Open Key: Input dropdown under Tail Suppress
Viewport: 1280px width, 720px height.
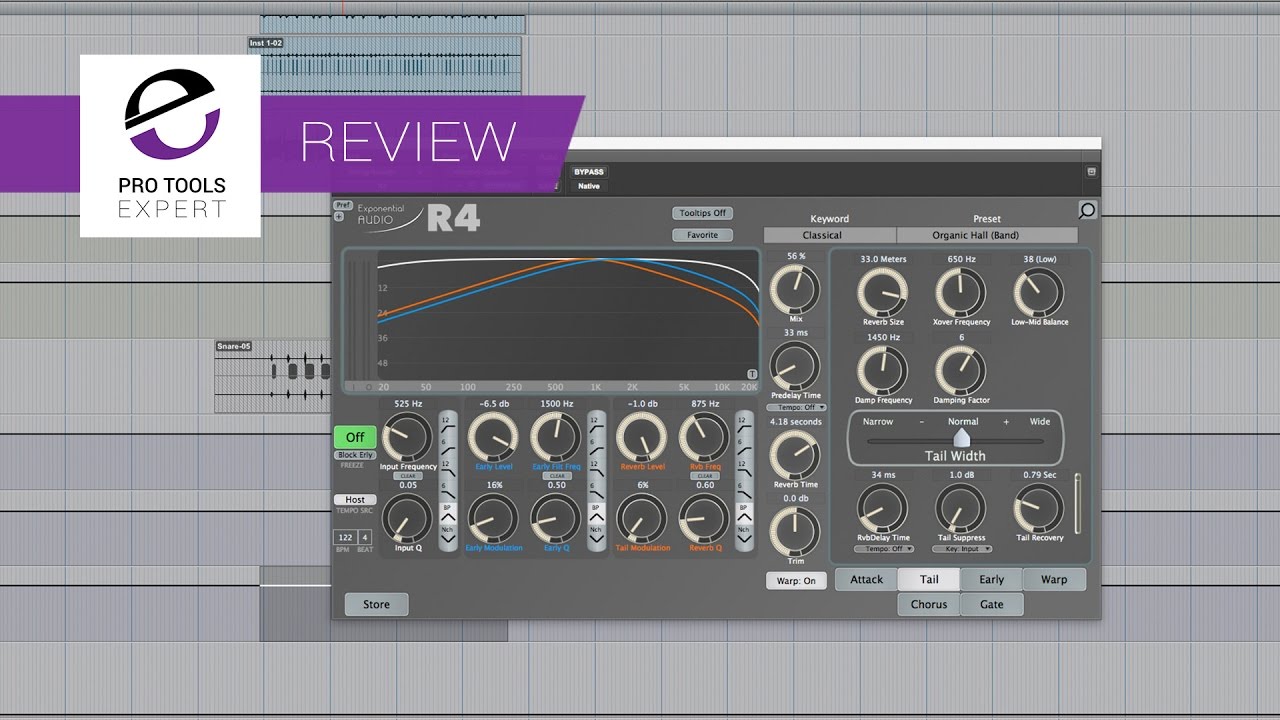click(x=961, y=549)
